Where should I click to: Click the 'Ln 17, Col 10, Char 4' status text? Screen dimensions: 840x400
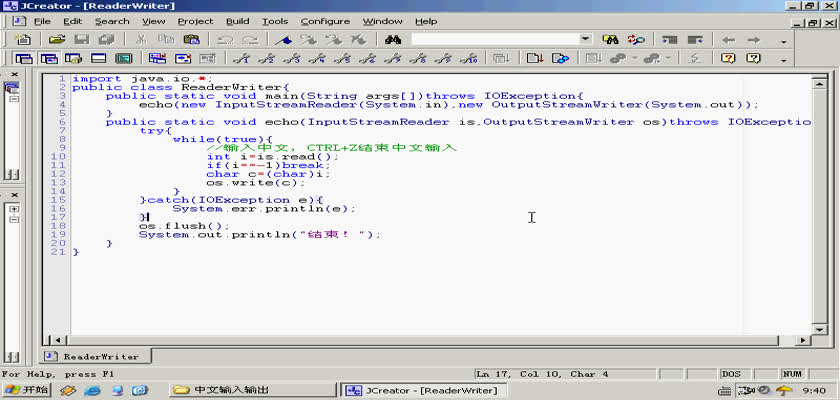(x=542, y=374)
